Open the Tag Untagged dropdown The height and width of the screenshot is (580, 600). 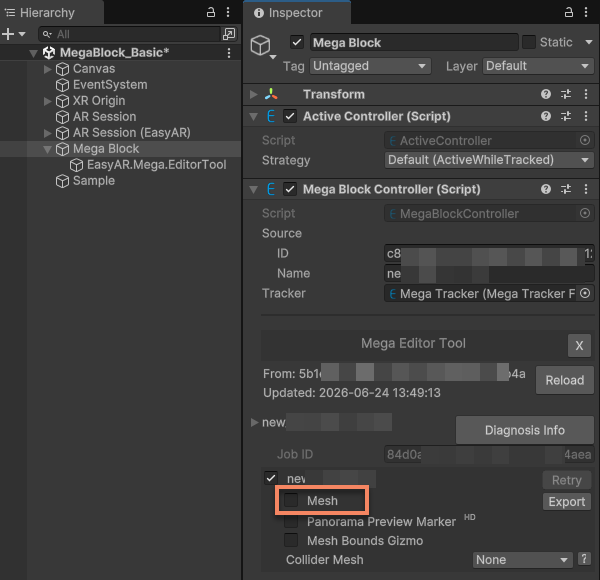(370, 66)
